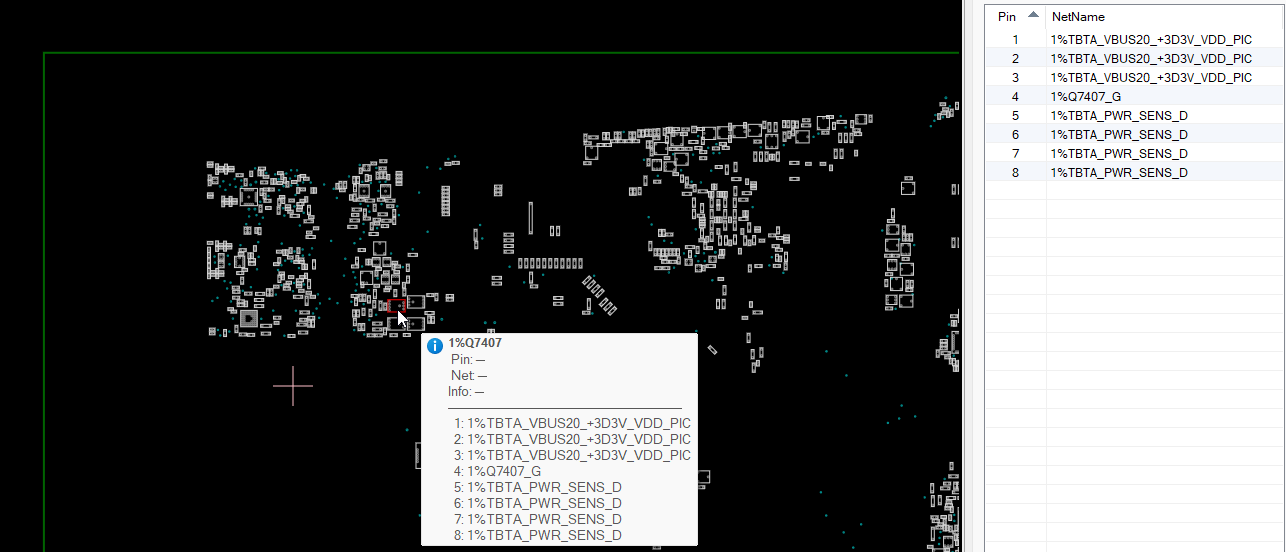Click tooltip line 1: TBTA_VBUS20_+3D3V_VDD_PIC

click(x=572, y=423)
